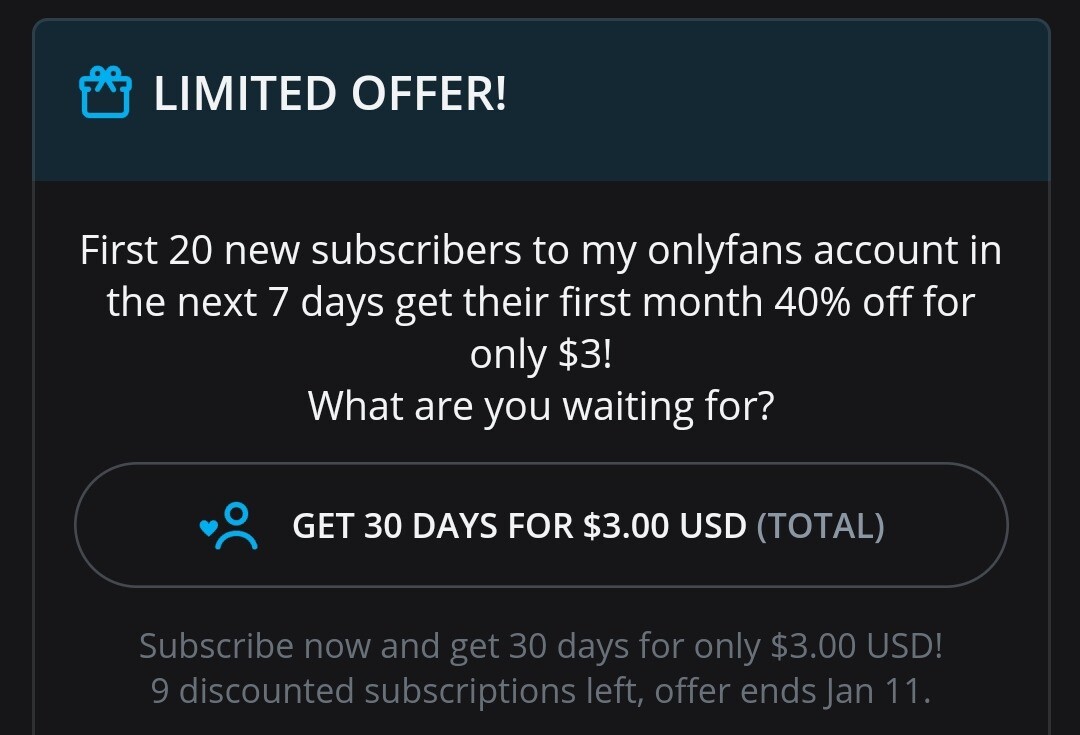The width and height of the screenshot is (1080, 735).
Task: Click the "offer ends Jan 11" text
Action: tap(792, 691)
